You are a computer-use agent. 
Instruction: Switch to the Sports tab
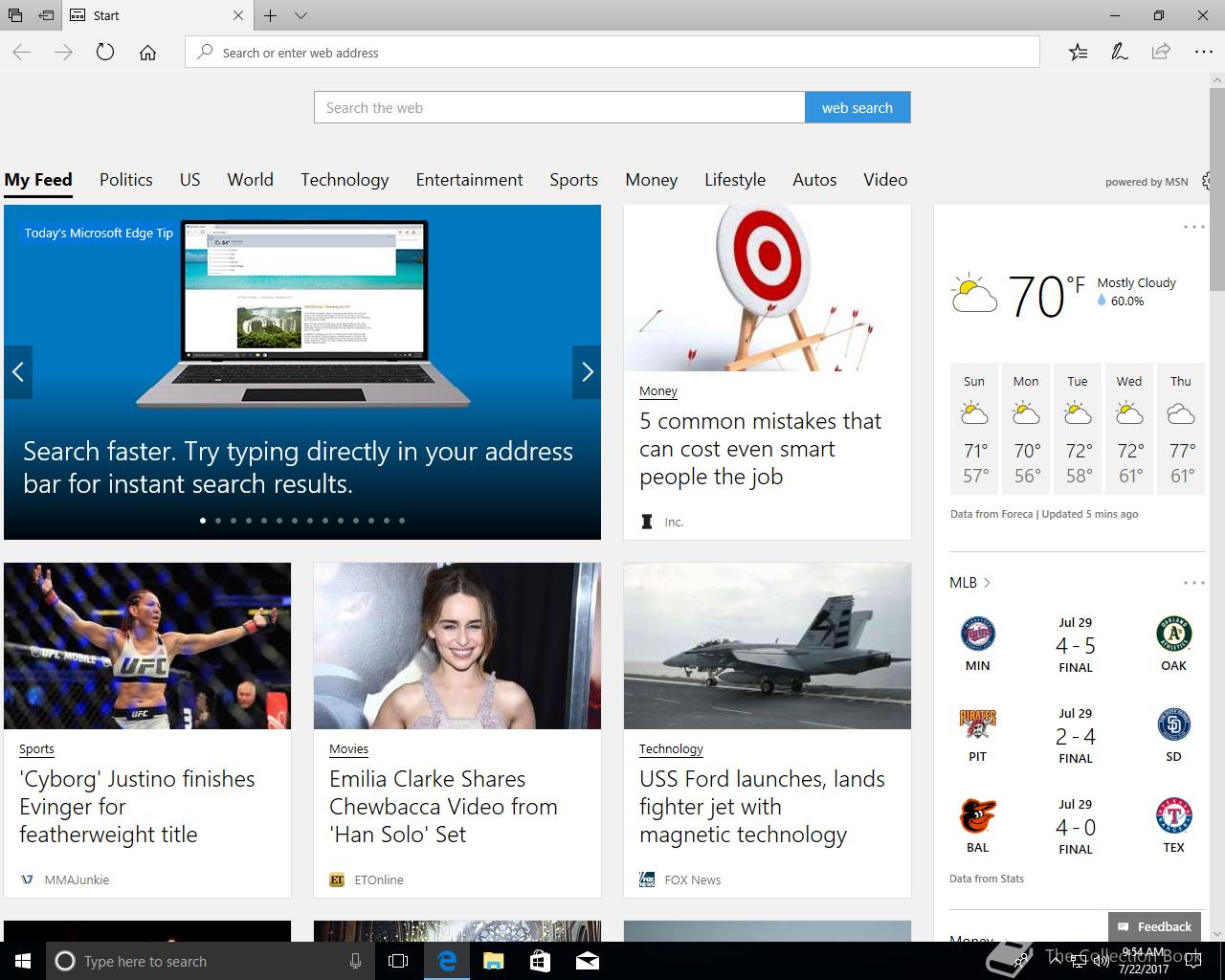(x=574, y=180)
